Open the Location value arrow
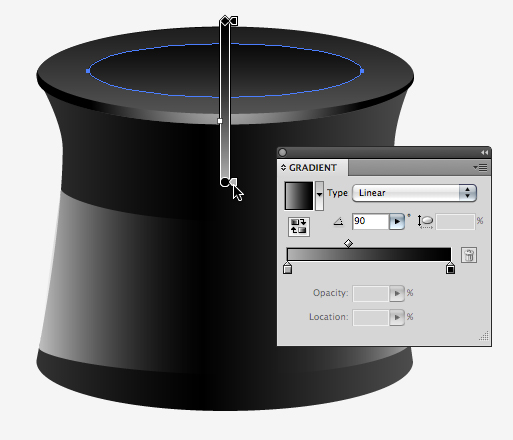Viewport: 513px width, 440px height. tap(397, 318)
